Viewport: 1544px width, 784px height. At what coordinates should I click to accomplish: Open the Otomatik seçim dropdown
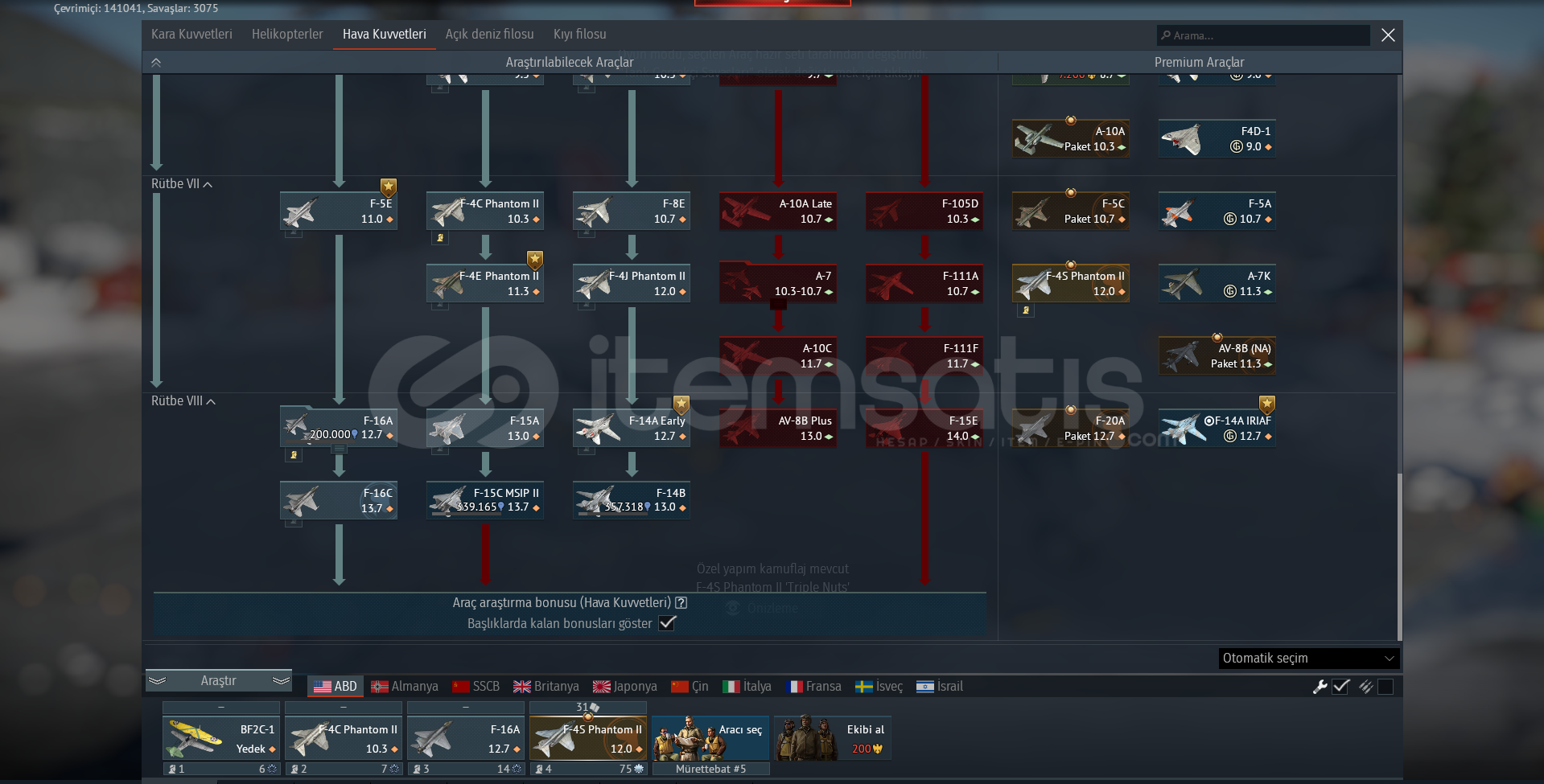click(x=1309, y=658)
